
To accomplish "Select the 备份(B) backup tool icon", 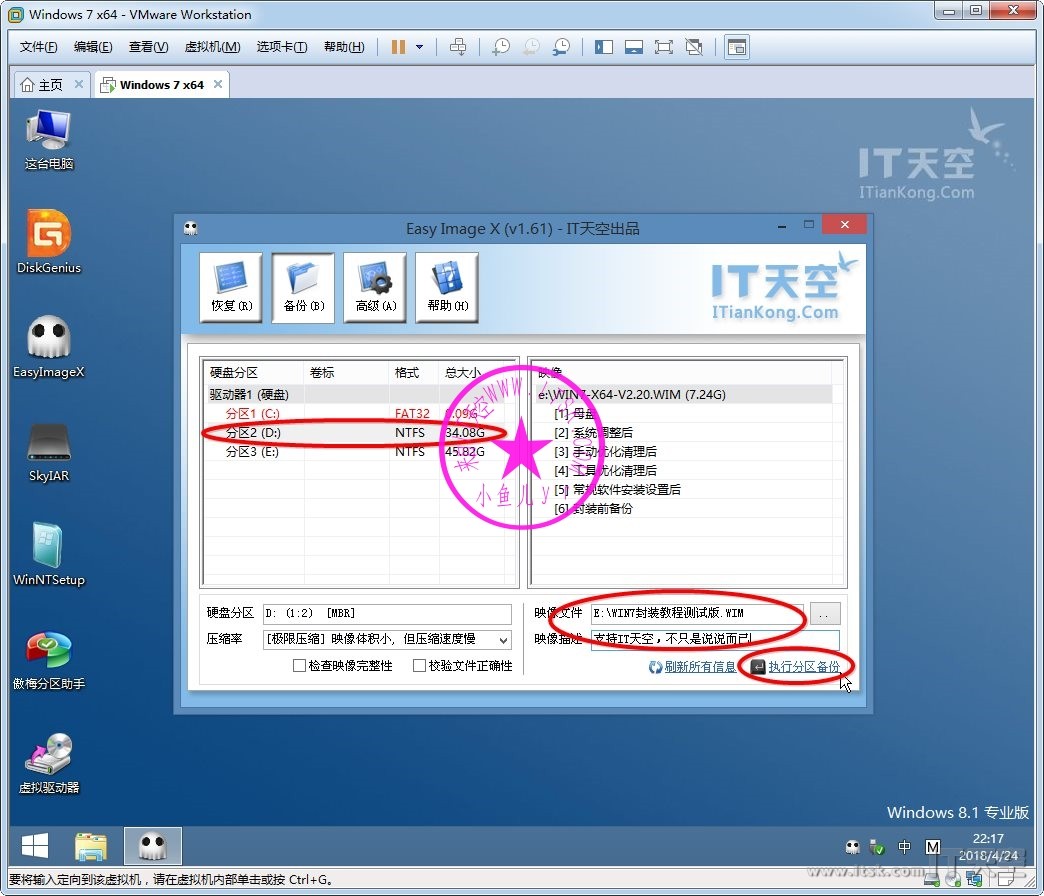I will click(x=303, y=286).
